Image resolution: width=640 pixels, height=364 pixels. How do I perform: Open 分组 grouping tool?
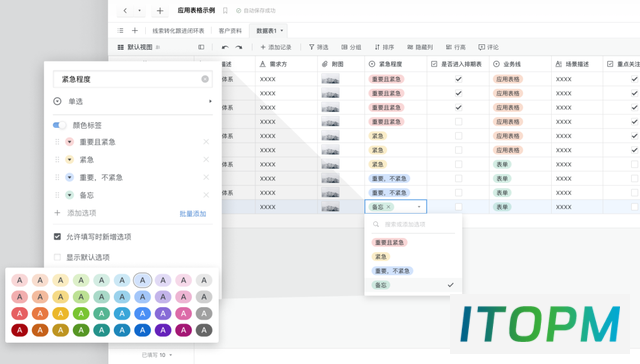pos(351,47)
